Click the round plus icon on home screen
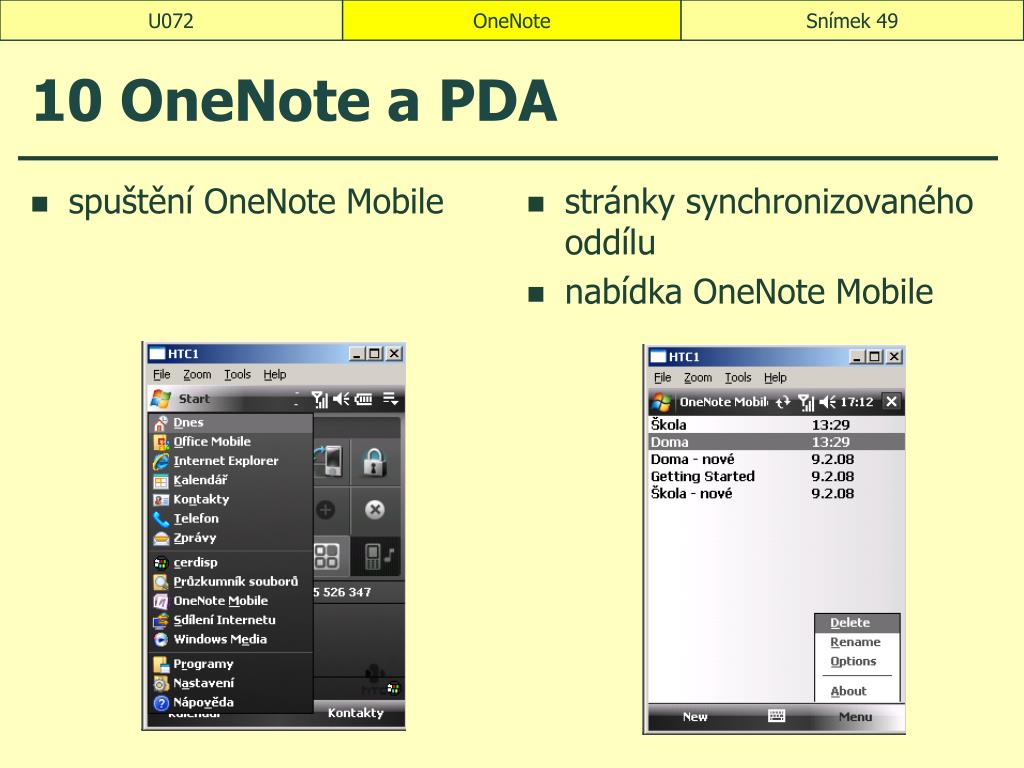The image size is (1024, 768). [325, 509]
